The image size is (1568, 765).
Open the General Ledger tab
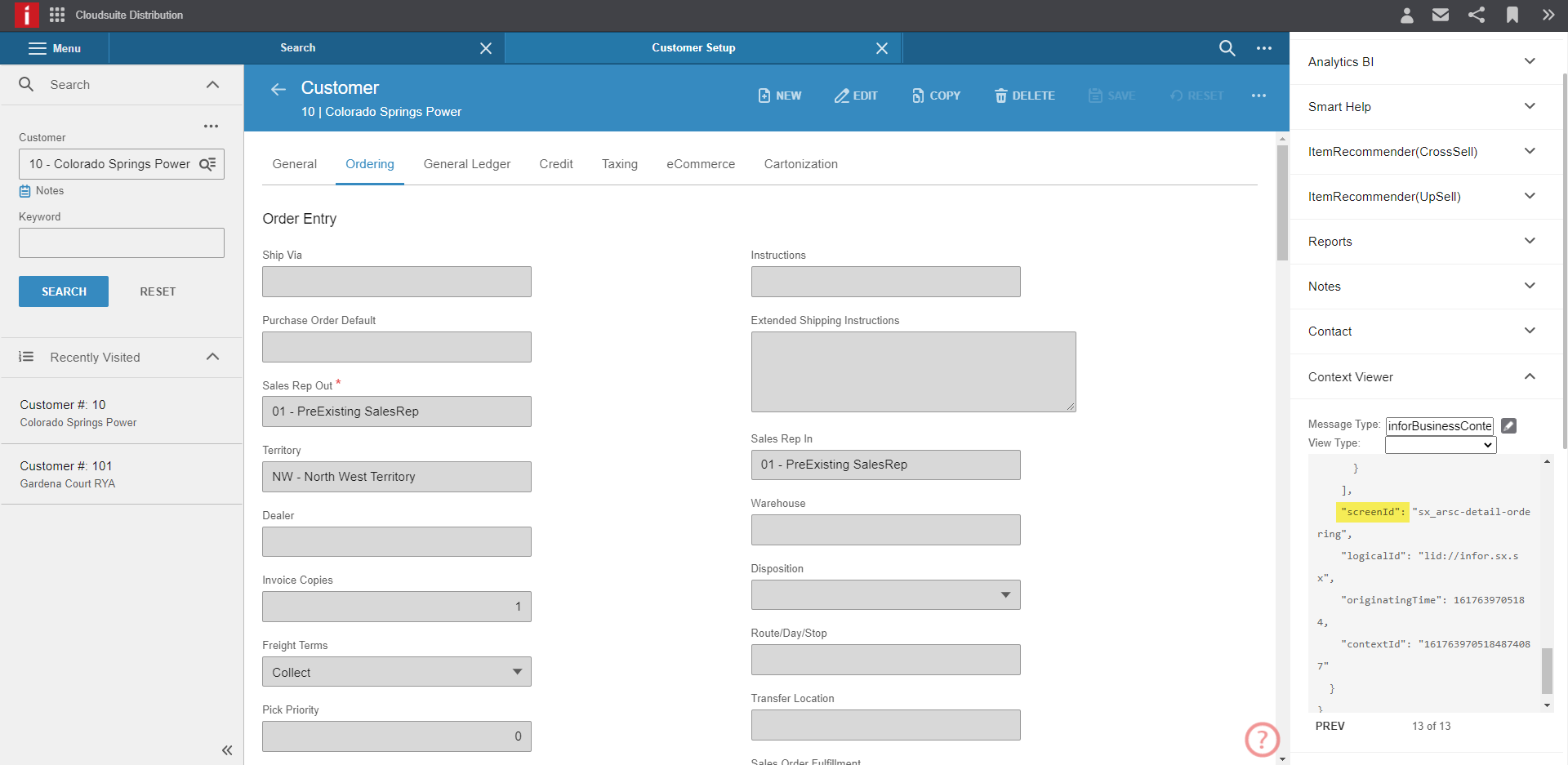tap(466, 164)
